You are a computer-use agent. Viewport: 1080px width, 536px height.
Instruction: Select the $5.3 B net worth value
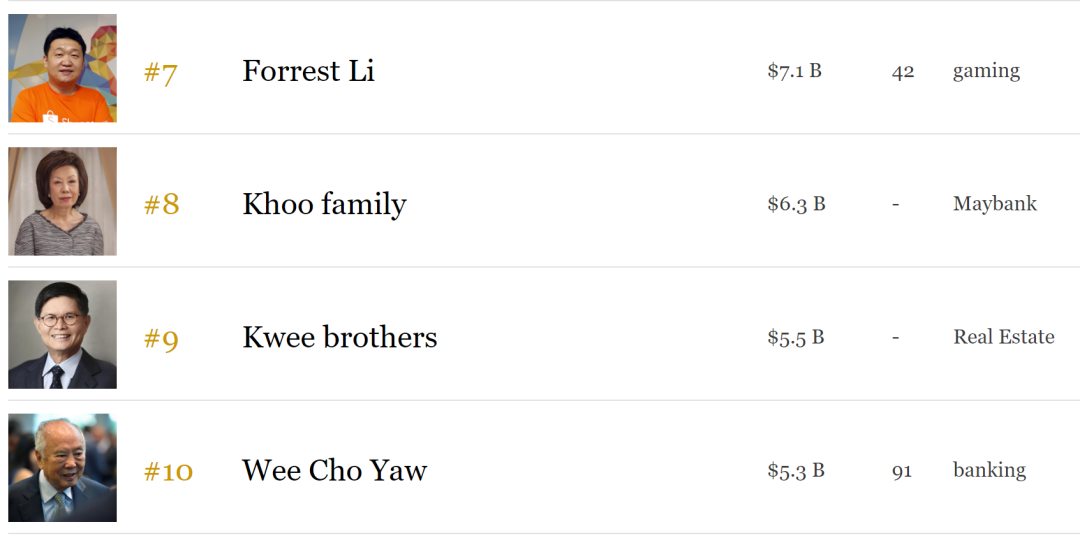795,470
